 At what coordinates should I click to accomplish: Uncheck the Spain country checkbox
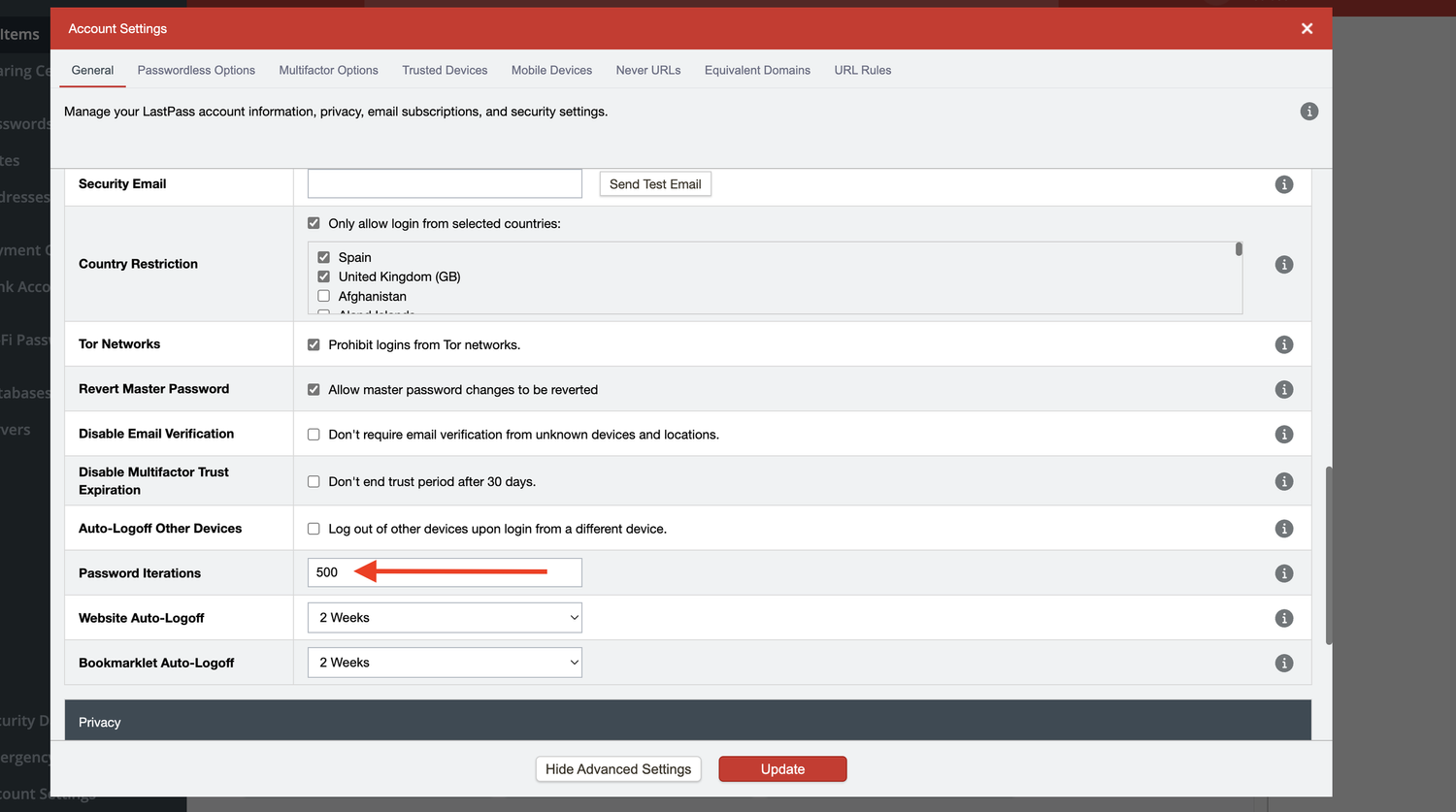tap(323, 257)
